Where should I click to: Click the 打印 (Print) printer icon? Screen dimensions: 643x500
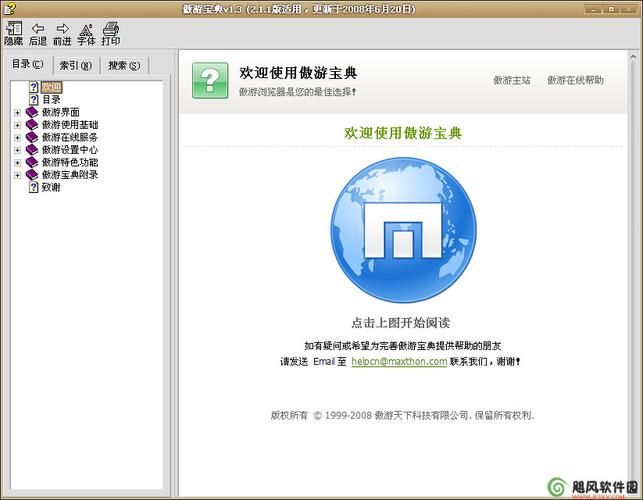tap(110, 29)
